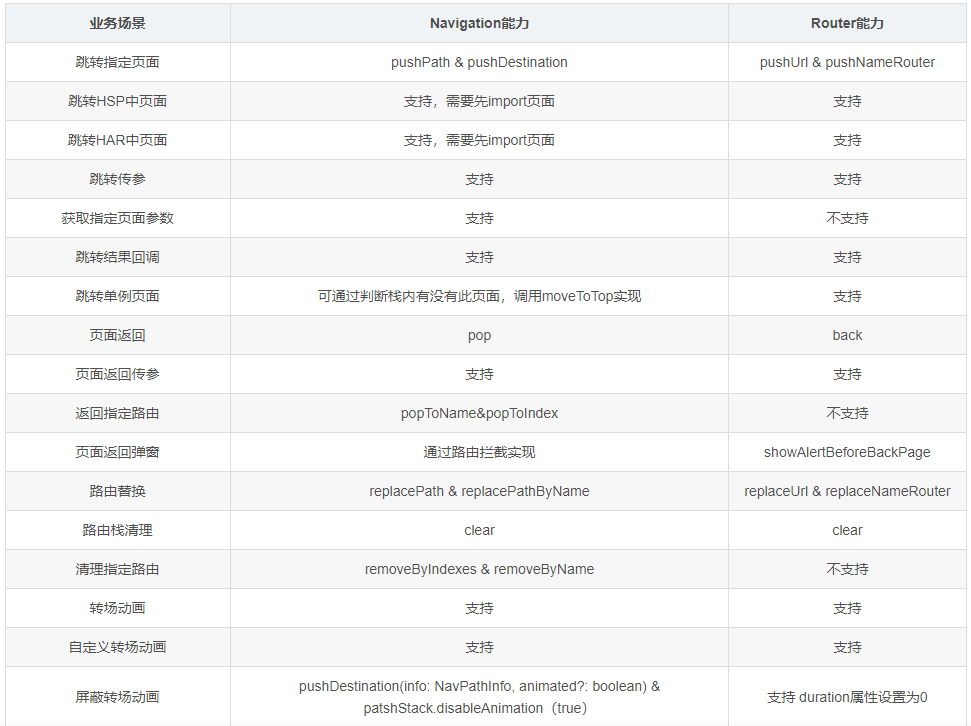The height and width of the screenshot is (726, 971).
Task: Click the Router clear cell
Action: 847,530
